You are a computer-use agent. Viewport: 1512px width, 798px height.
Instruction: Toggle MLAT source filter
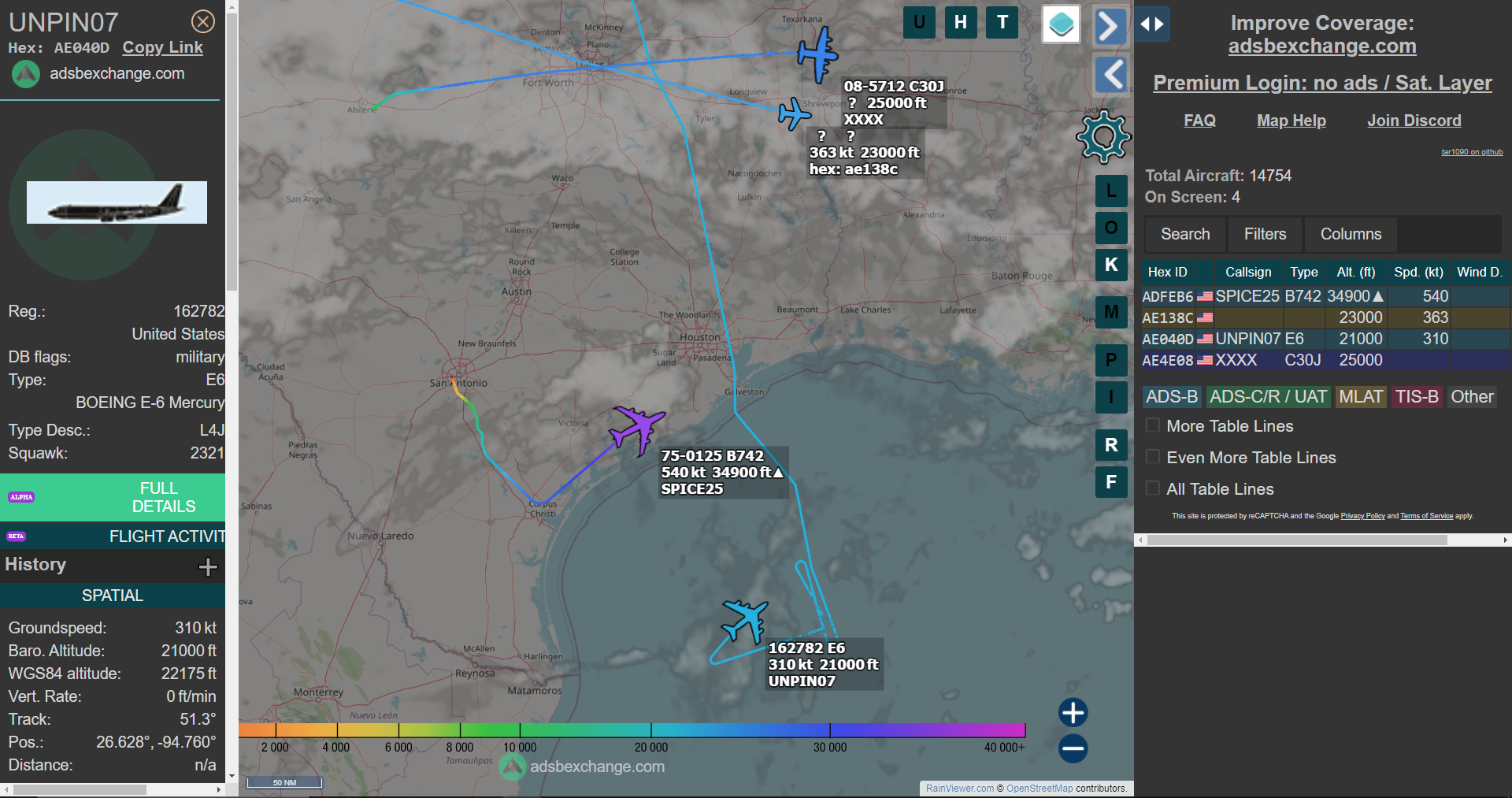1361,397
